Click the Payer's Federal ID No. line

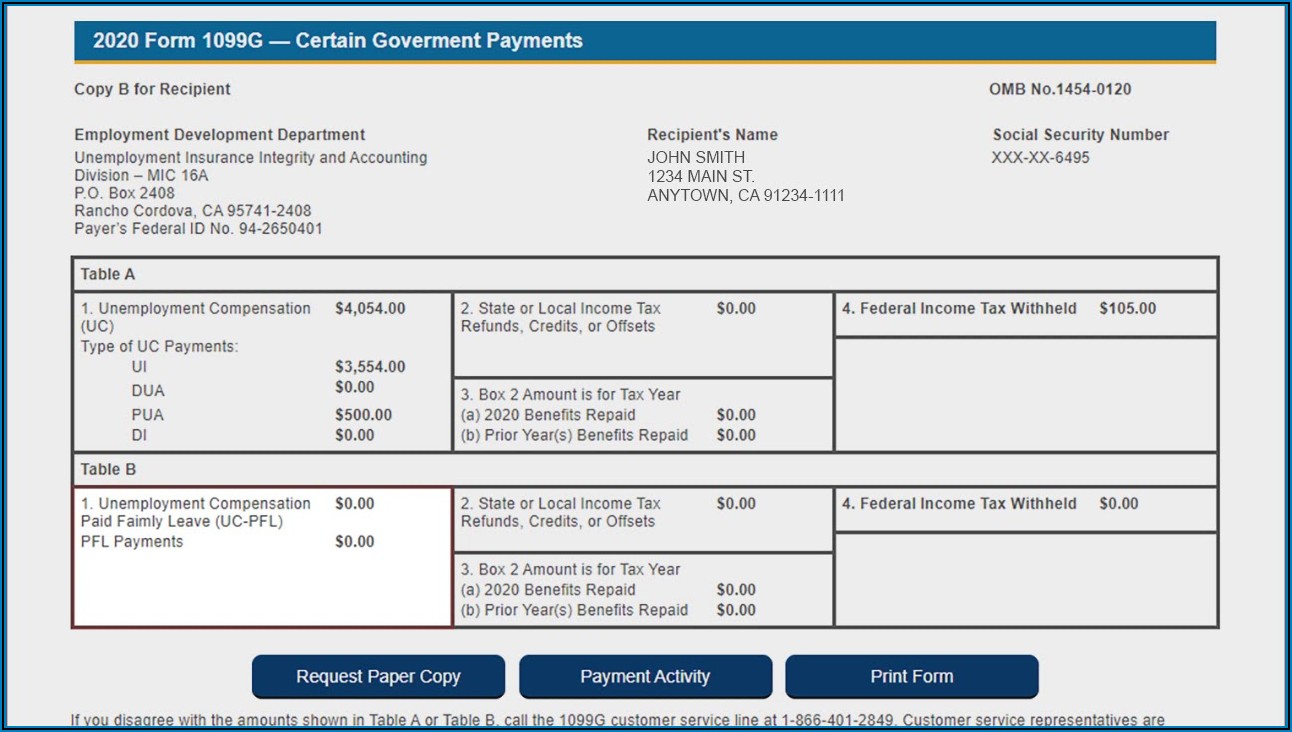(198, 229)
